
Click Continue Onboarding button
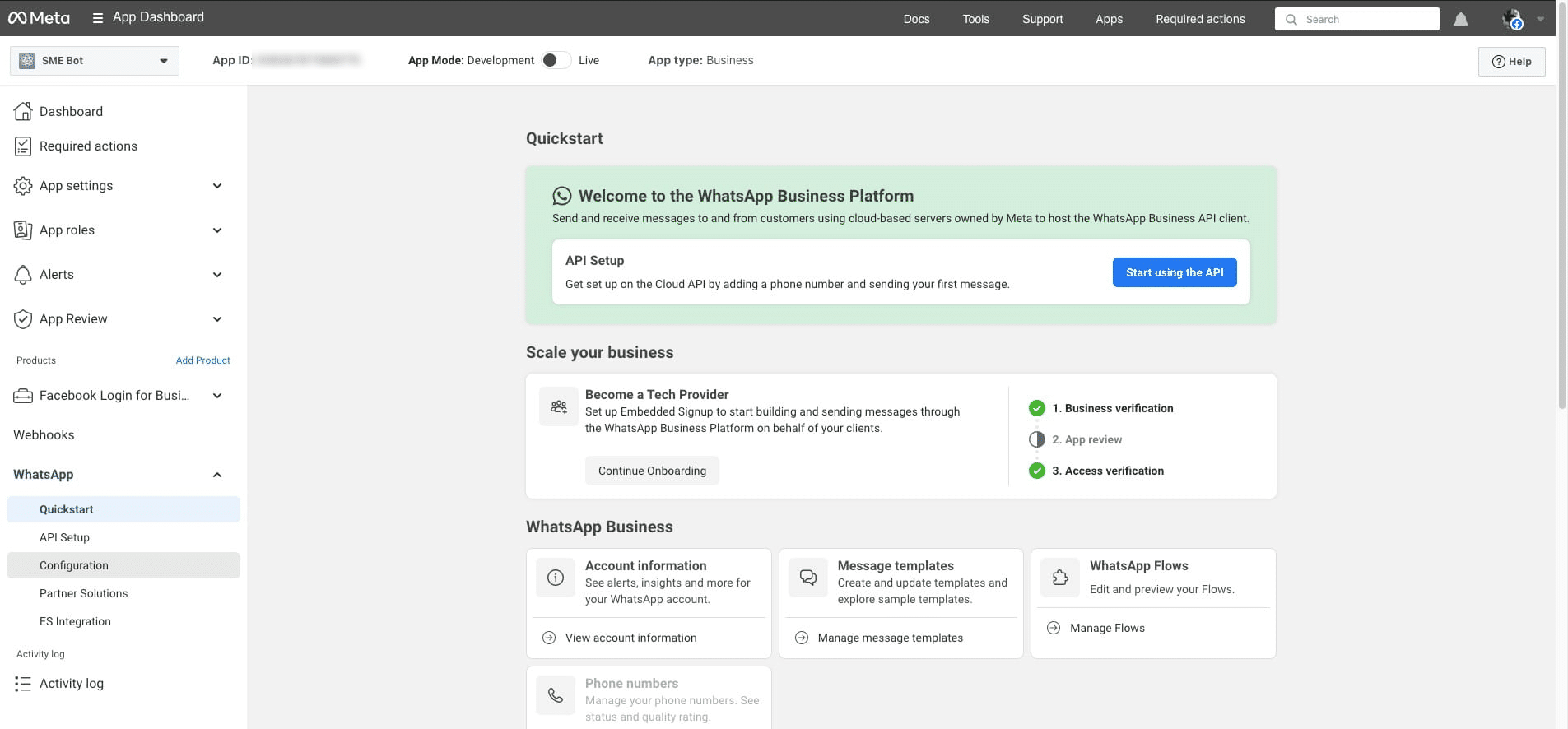coord(652,471)
